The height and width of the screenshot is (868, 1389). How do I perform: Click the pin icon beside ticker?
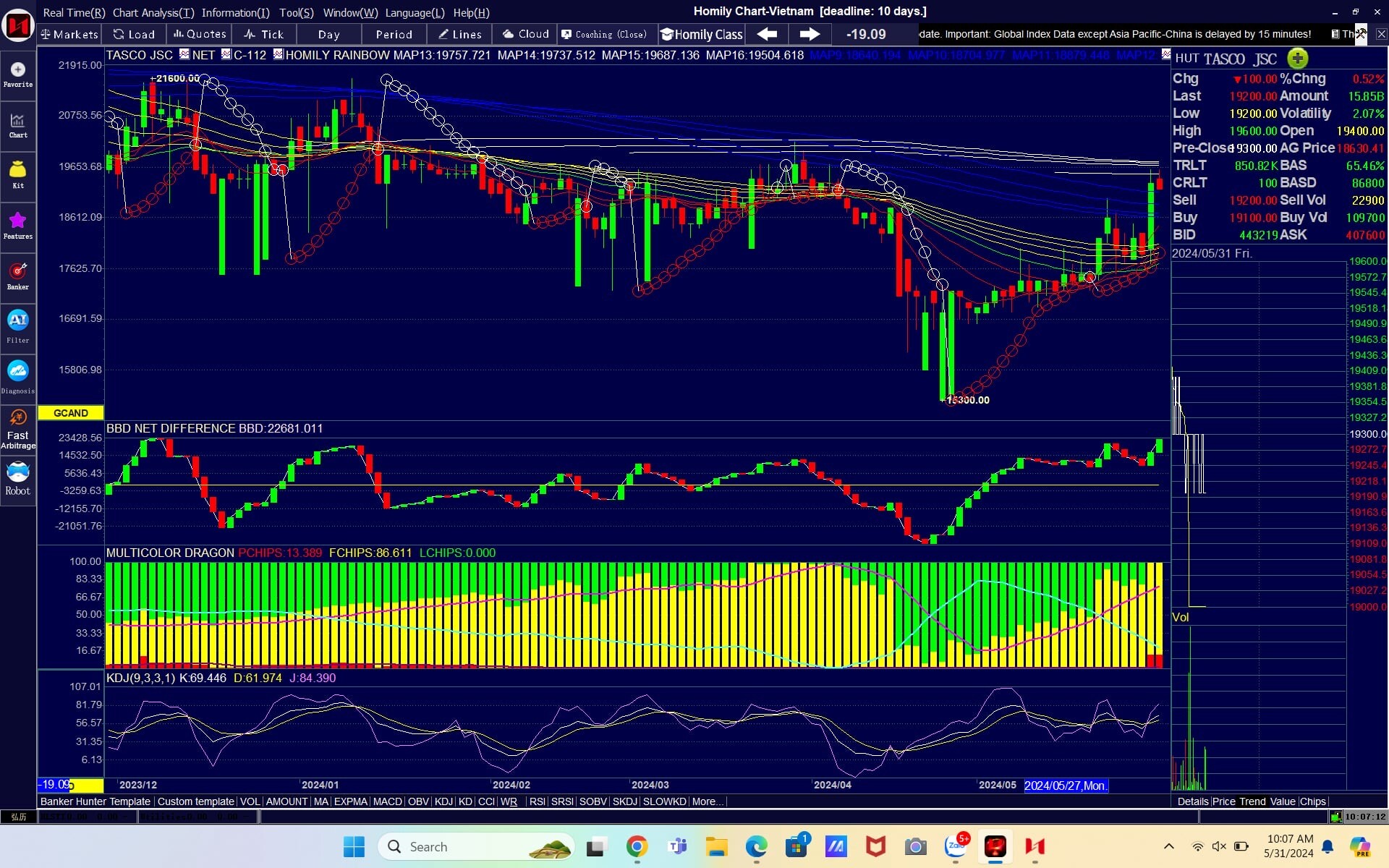(1361, 33)
